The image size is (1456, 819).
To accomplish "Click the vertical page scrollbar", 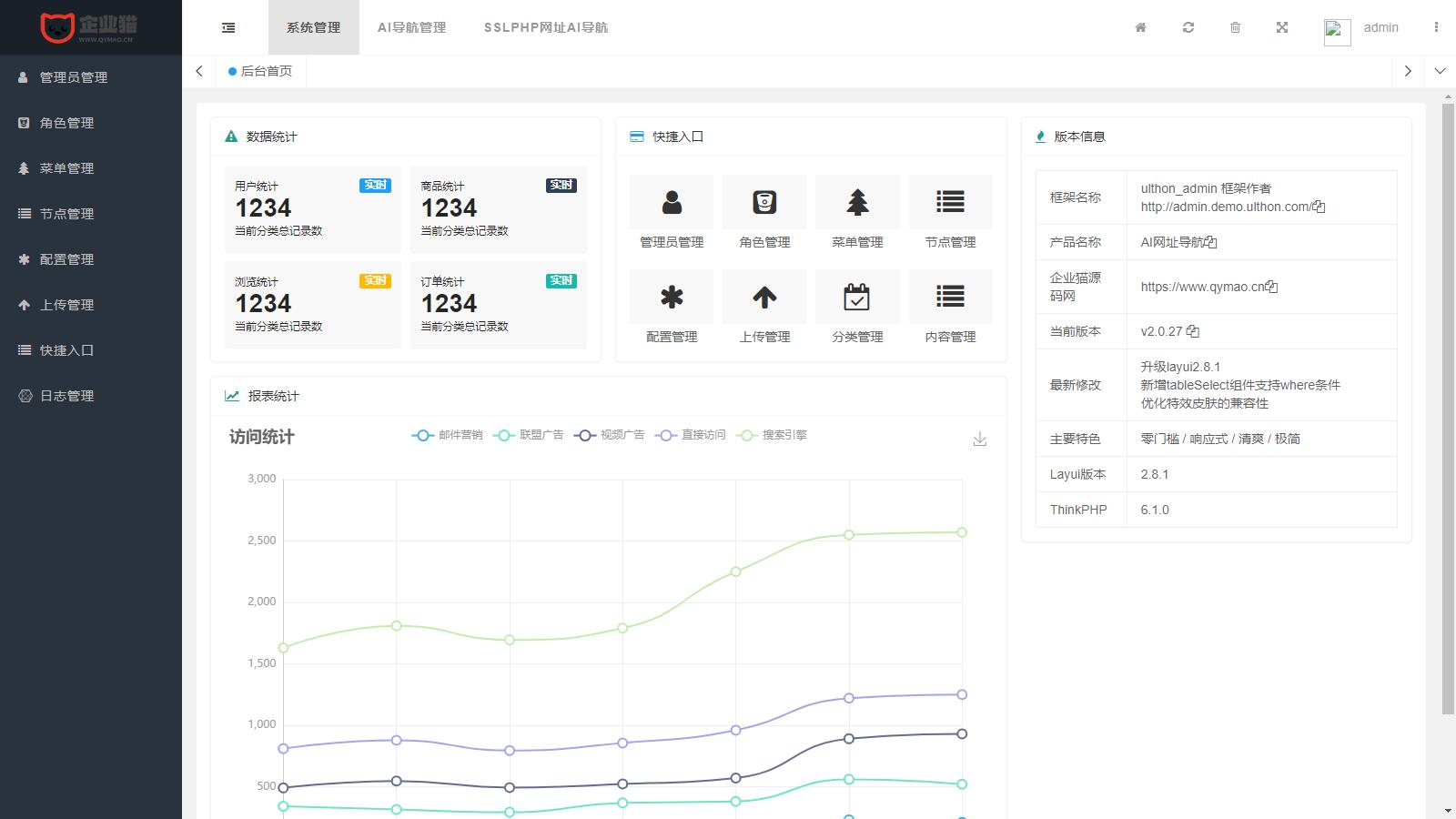I will click(1448, 409).
